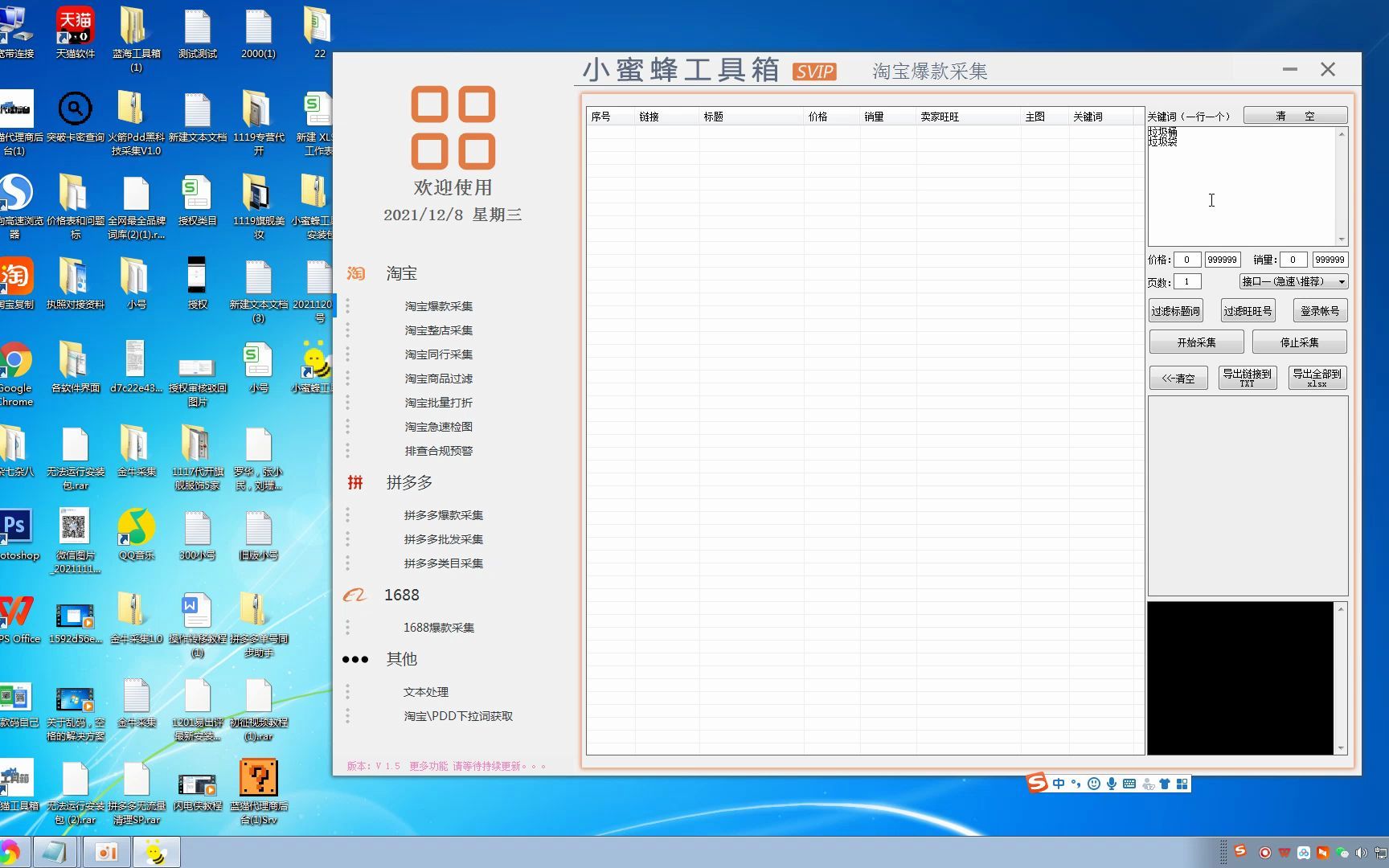Open soft keyboard icon on IME bar
This screenshot has width=1389, height=868.
pos(1129,784)
